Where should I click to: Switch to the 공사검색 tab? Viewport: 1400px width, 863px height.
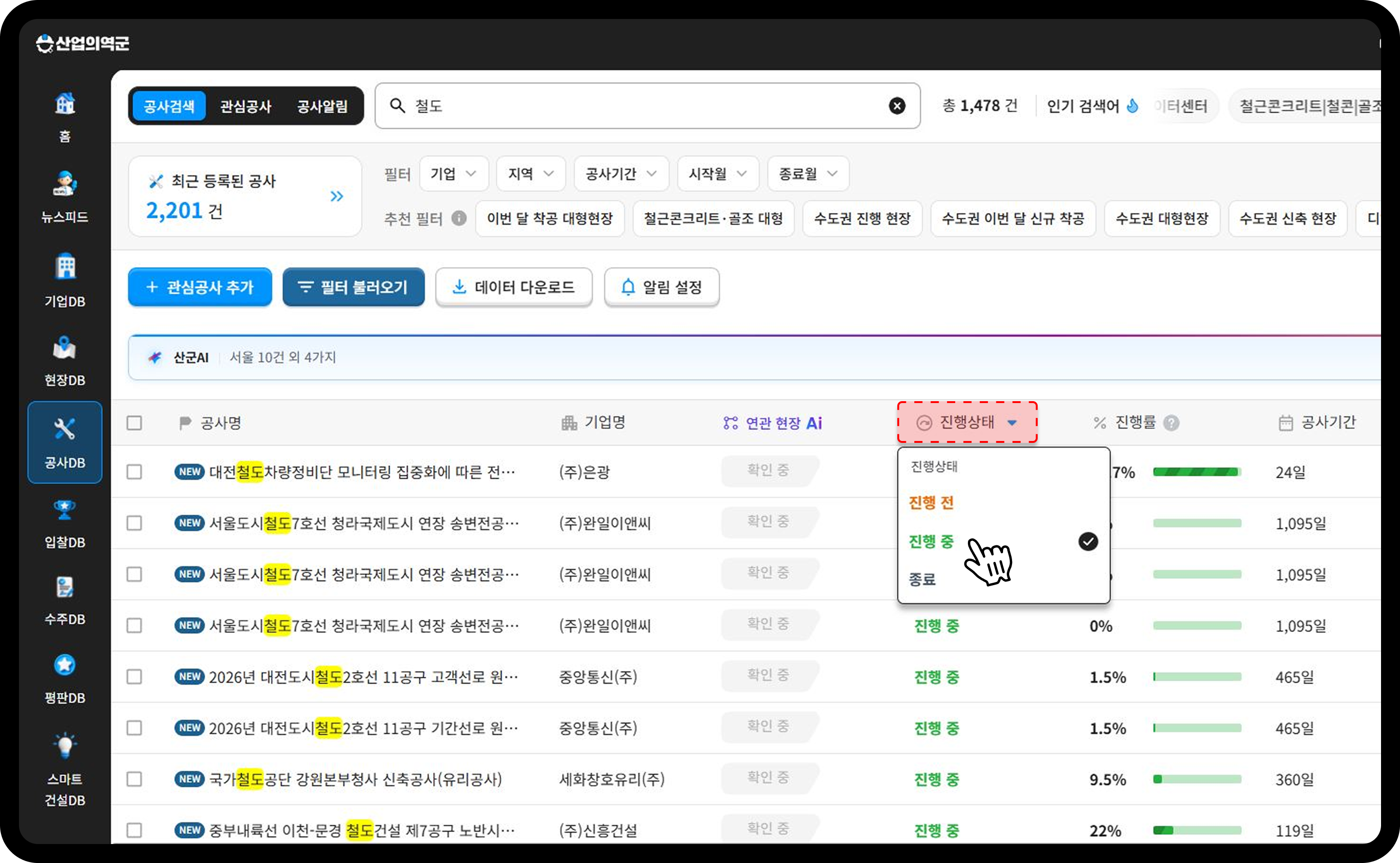169,106
